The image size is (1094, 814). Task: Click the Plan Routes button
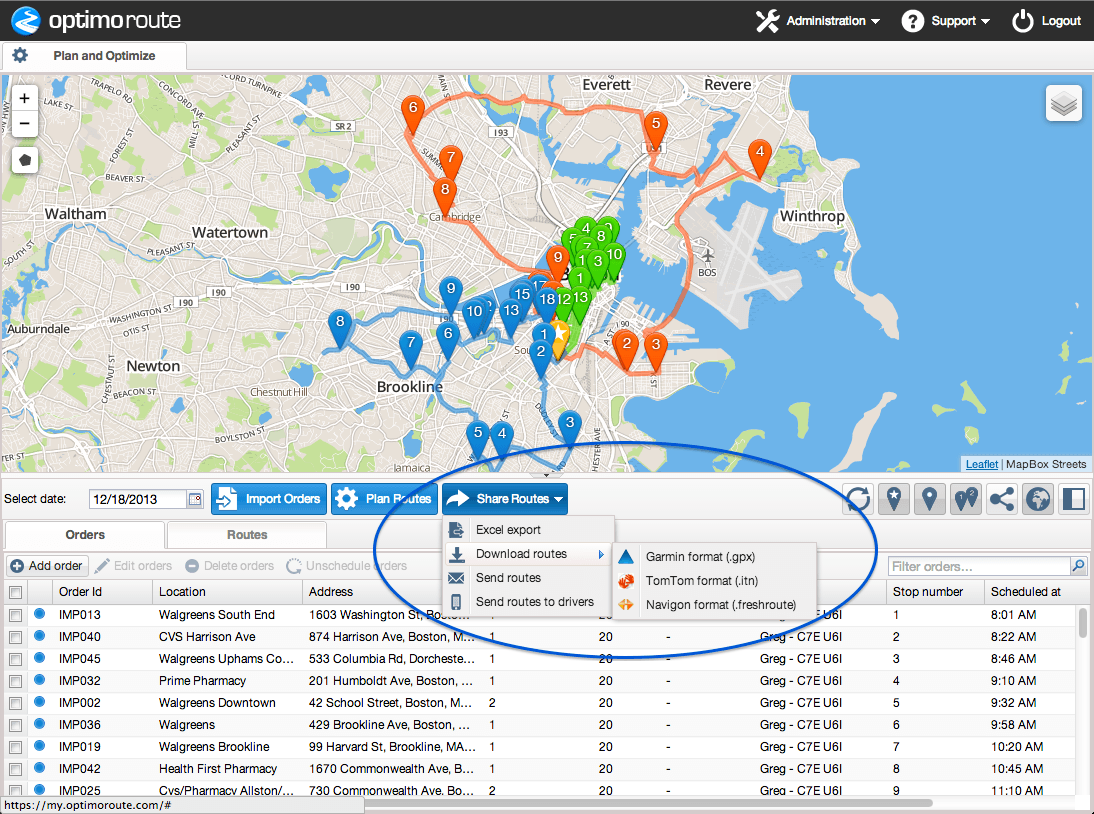pyautogui.click(x=384, y=499)
